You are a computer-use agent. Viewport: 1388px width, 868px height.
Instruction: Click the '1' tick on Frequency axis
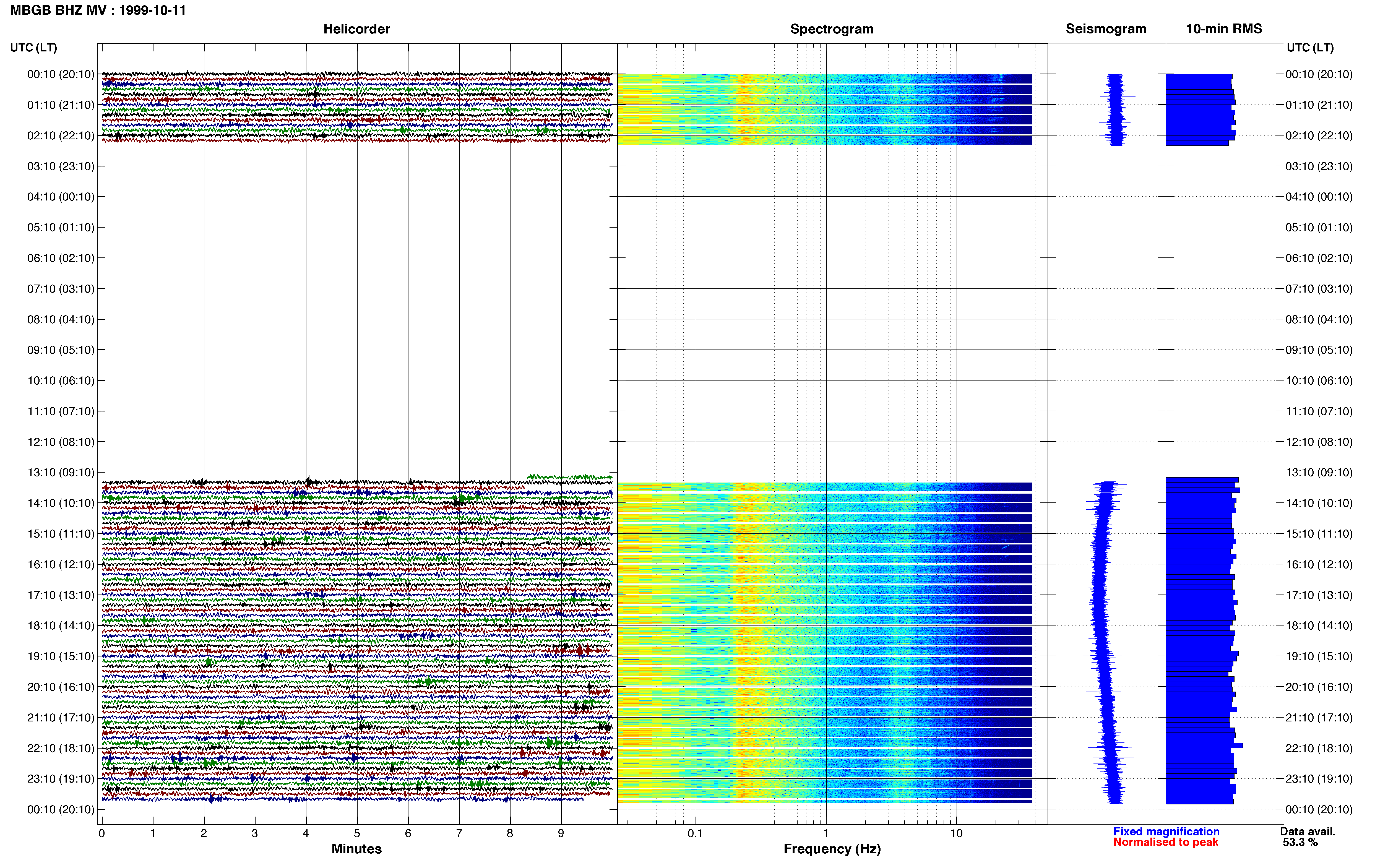click(826, 833)
